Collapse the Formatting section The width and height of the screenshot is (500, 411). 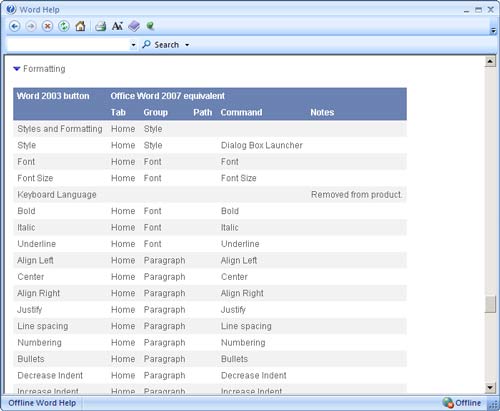pos(17,69)
